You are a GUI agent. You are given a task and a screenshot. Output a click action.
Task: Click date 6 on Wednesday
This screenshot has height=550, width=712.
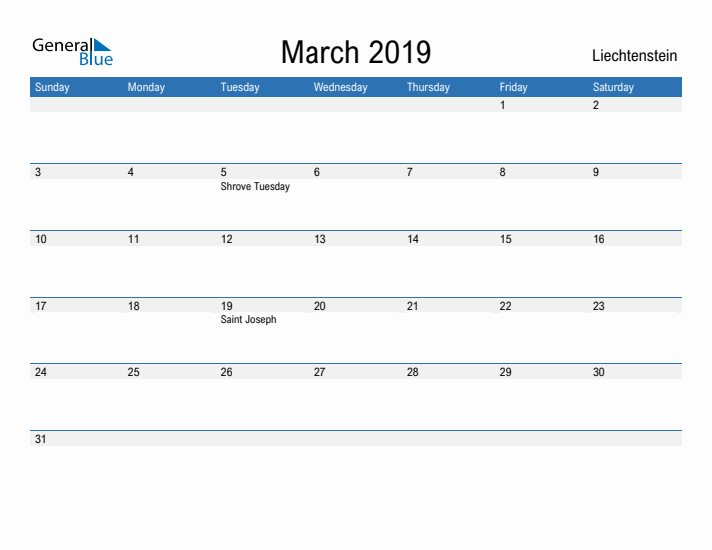tap(316, 172)
